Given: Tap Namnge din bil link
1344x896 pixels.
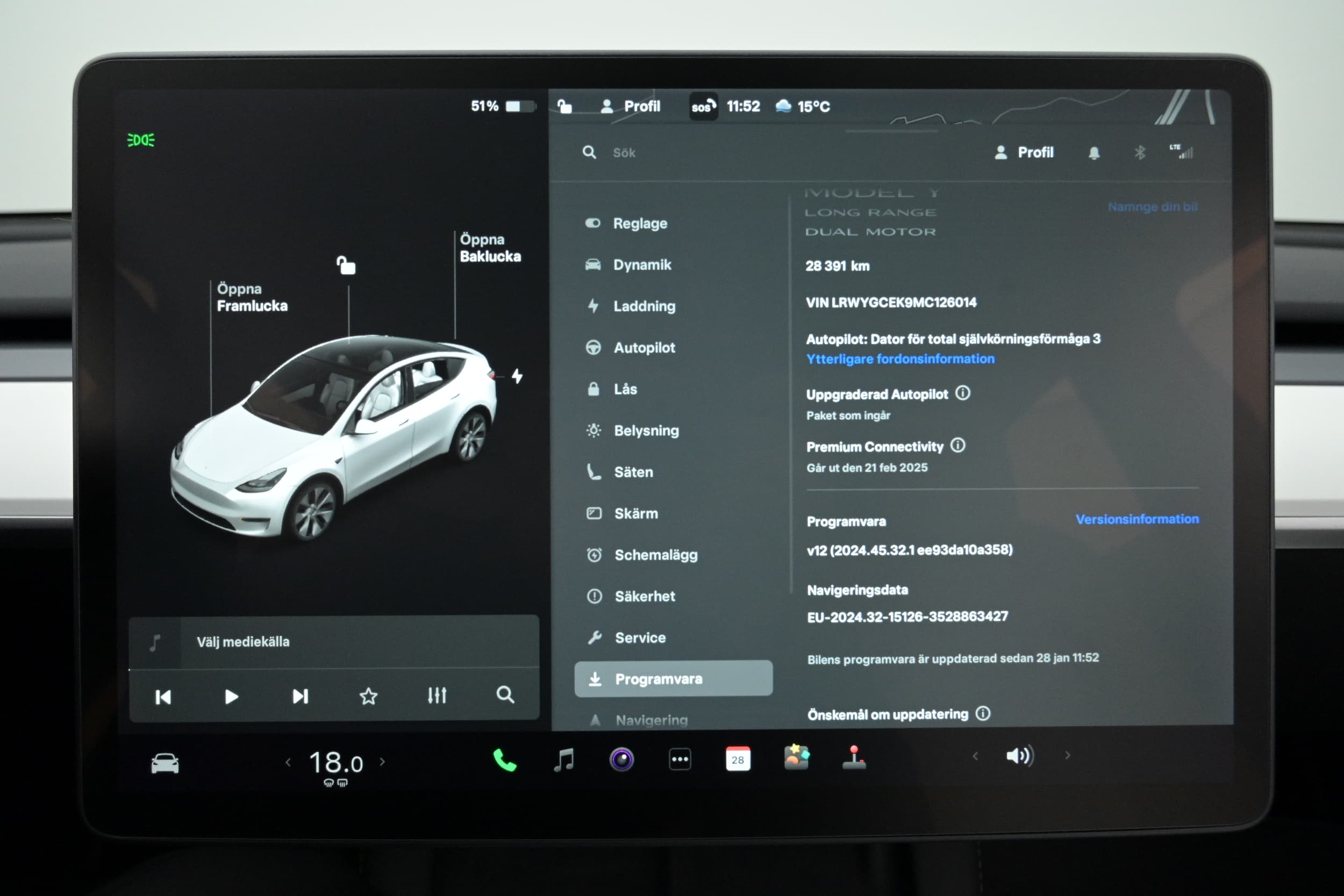Looking at the screenshot, I should pyautogui.click(x=1153, y=207).
